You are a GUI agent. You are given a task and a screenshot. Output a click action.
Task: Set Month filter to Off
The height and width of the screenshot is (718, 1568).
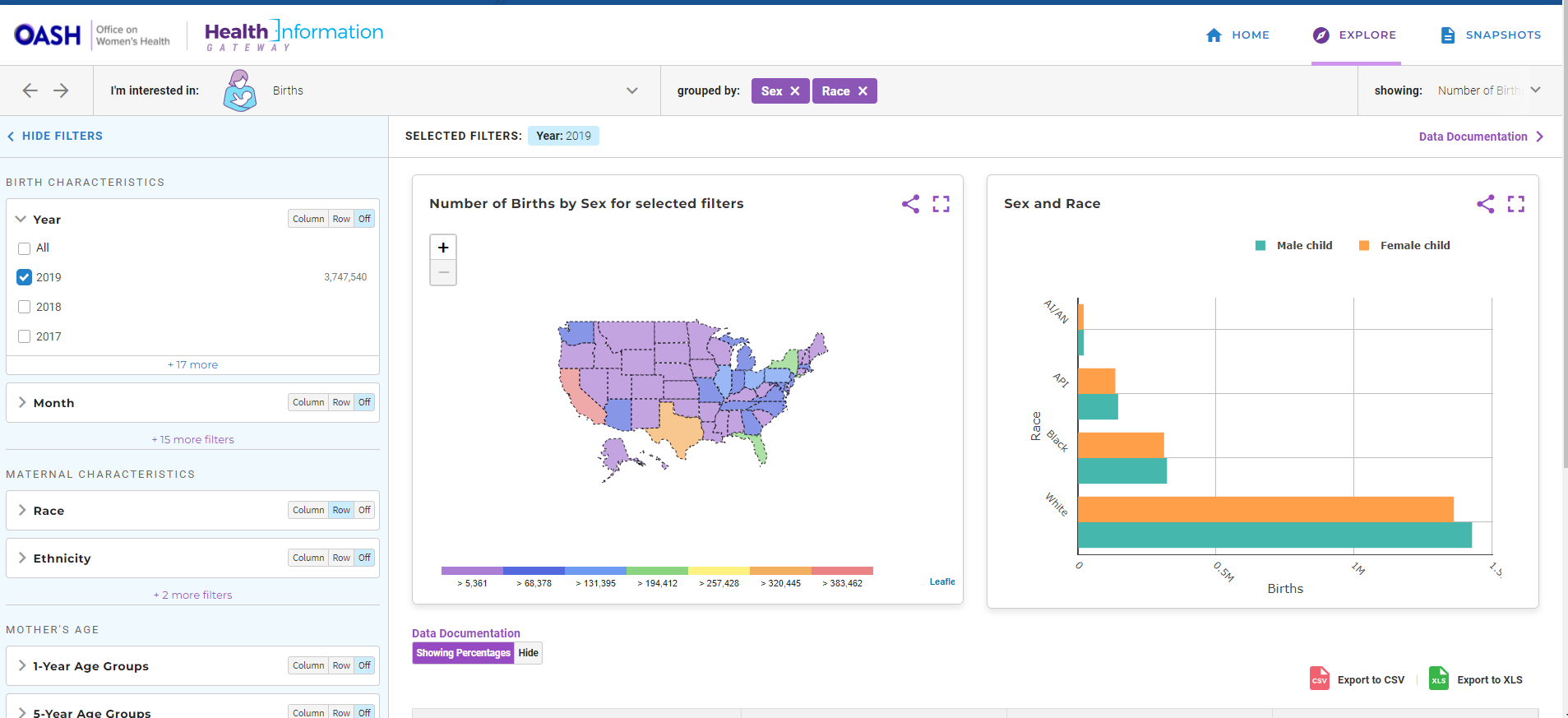click(x=364, y=402)
